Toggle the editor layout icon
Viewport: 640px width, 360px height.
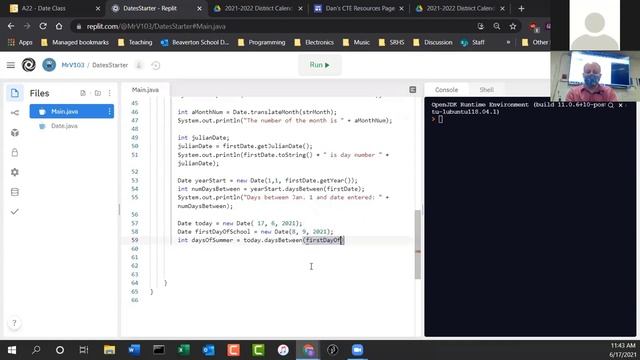[x=413, y=89]
